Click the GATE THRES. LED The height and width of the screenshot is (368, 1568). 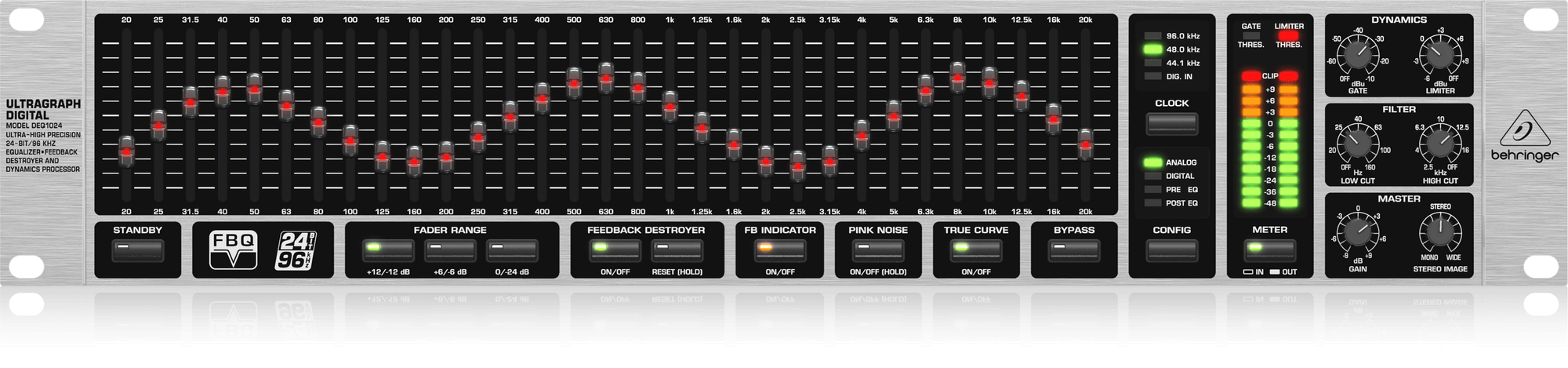point(1251,35)
